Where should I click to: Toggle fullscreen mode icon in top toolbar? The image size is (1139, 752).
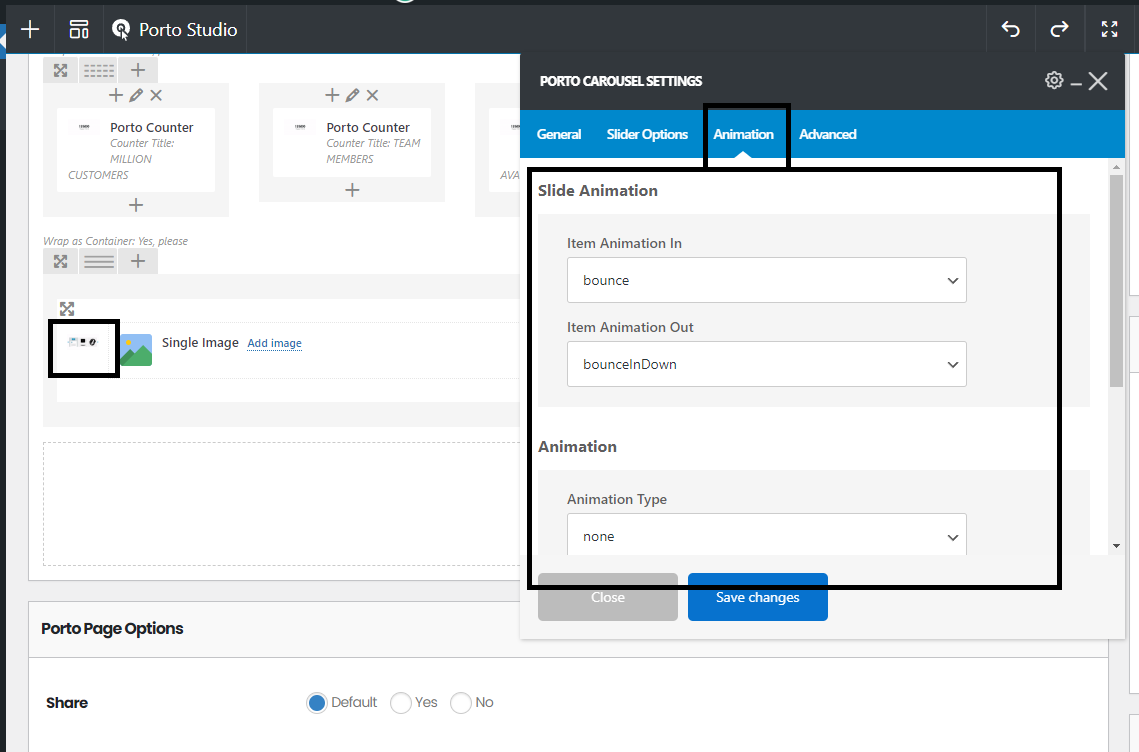1109,29
